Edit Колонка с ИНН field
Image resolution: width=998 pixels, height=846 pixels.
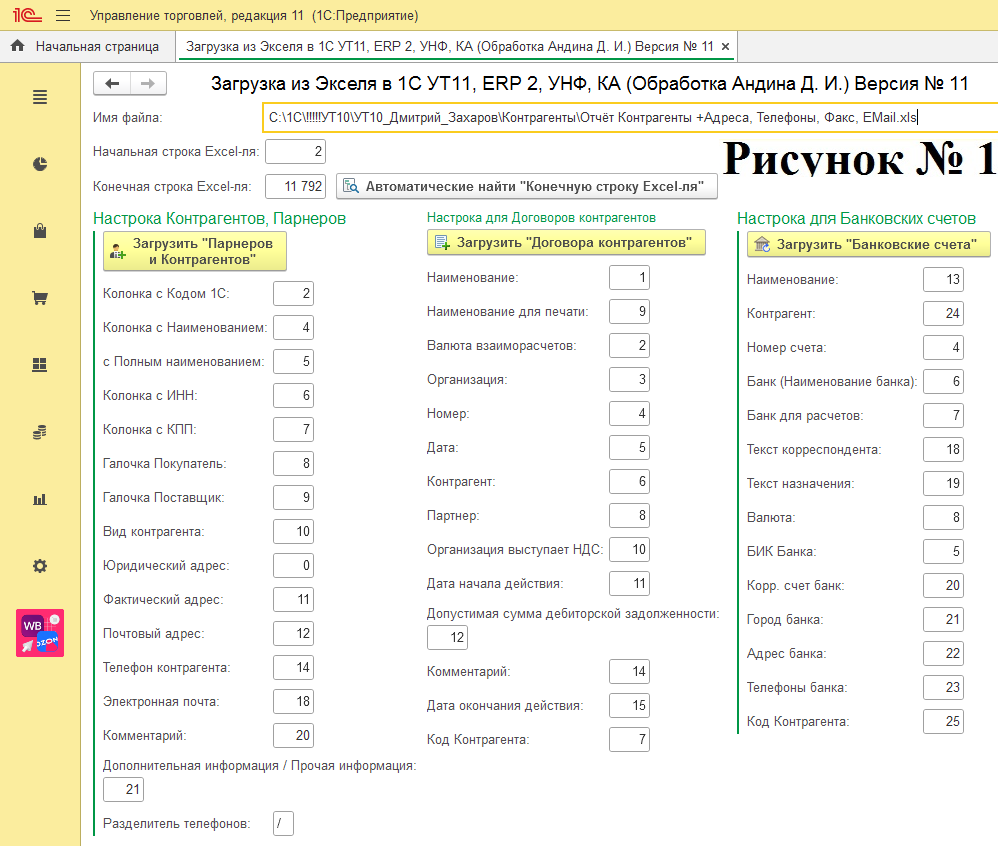(293, 395)
